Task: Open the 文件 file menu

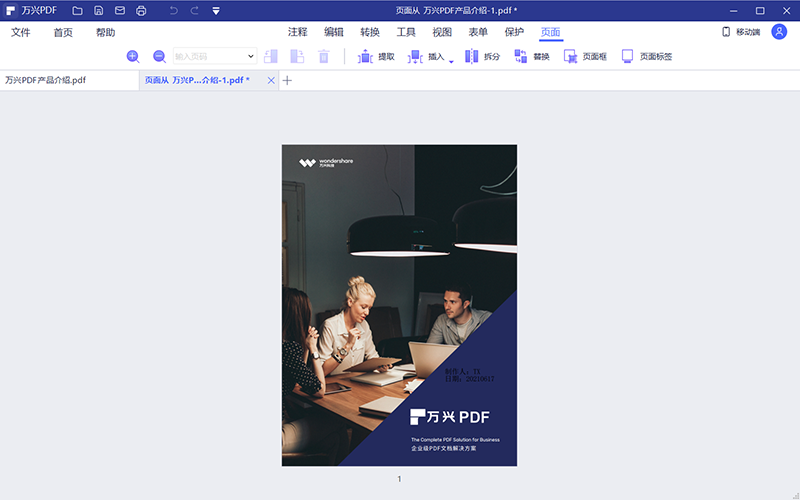Action: coord(21,32)
